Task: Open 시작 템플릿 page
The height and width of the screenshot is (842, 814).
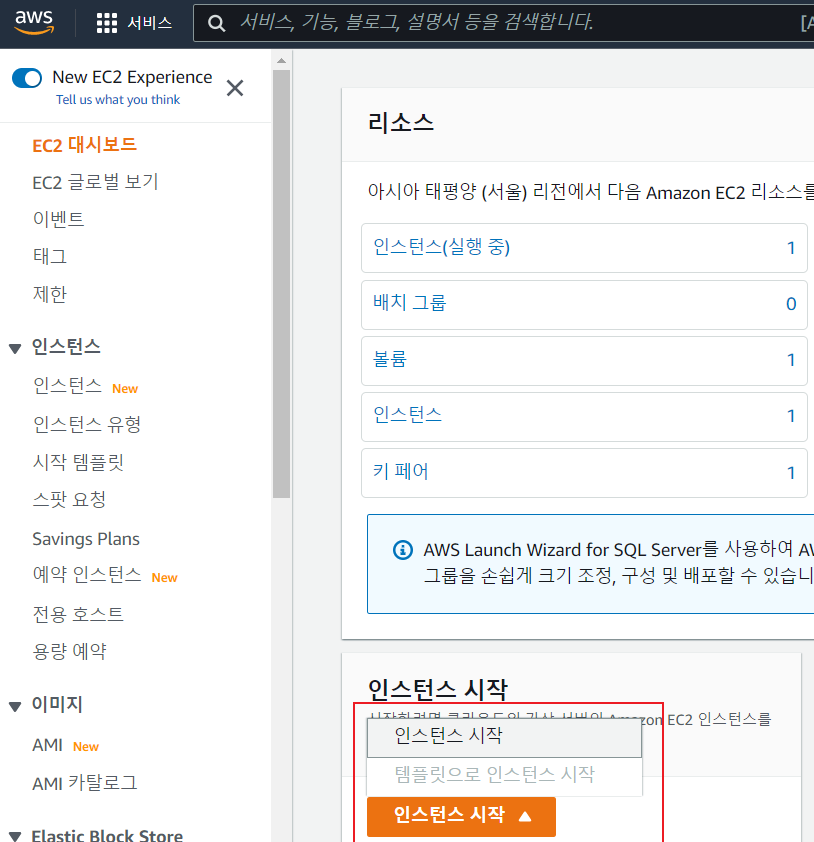Action: click(78, 462)
